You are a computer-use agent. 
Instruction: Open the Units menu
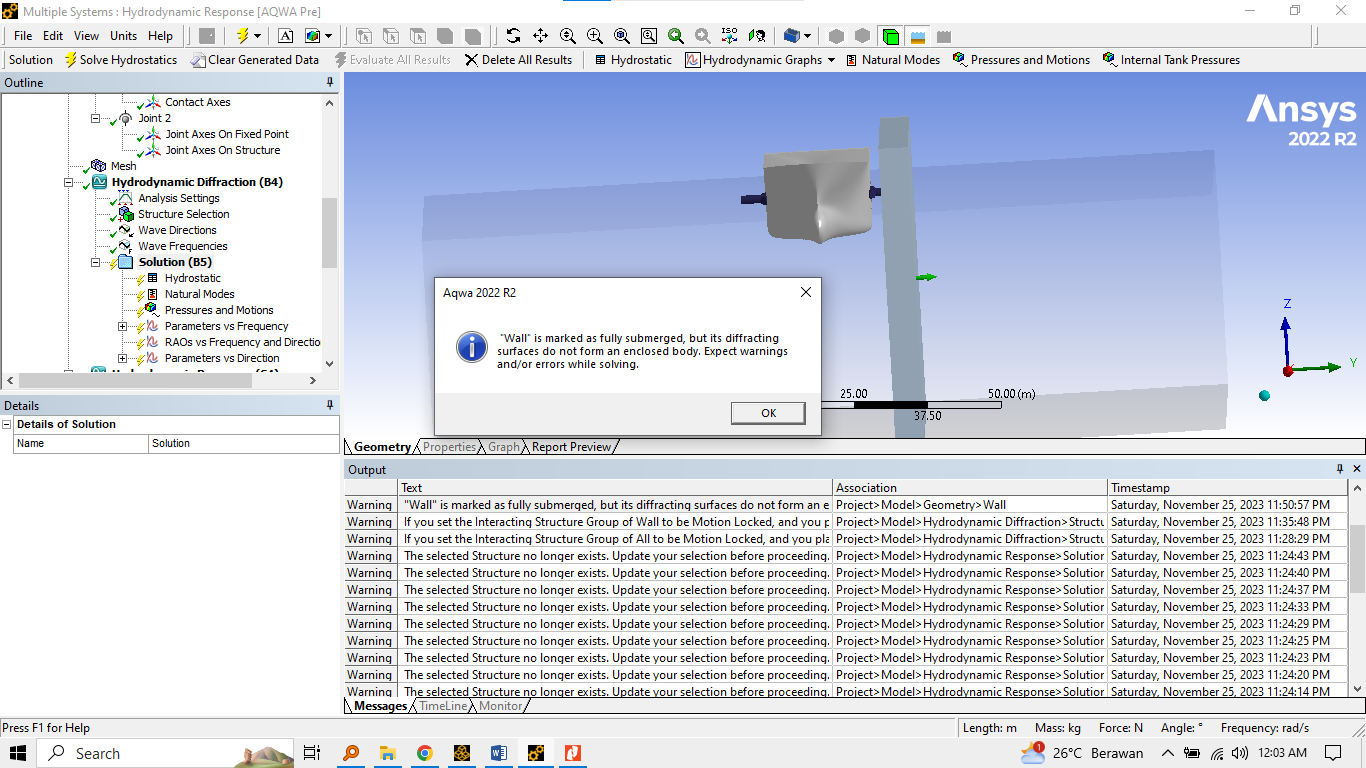click(x=124, y=35)
